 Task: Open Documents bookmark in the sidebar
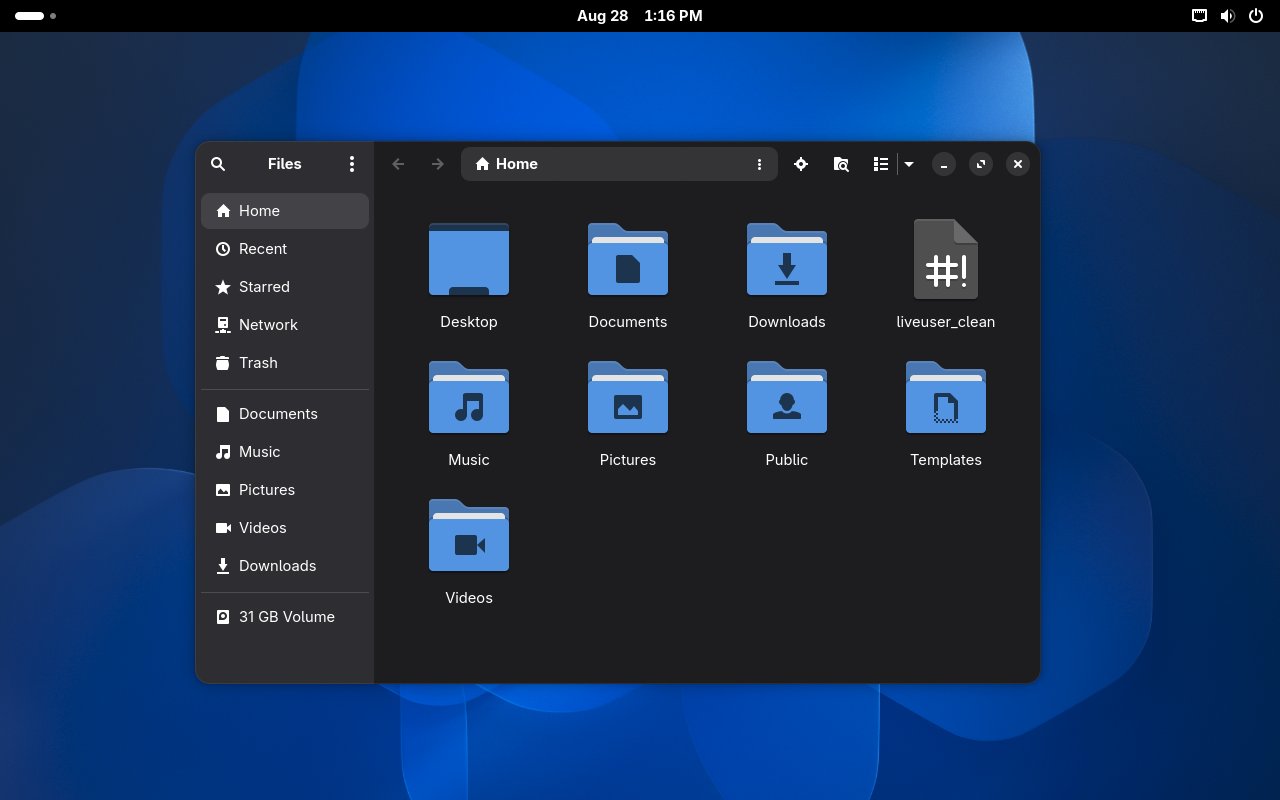pos(285,414)
